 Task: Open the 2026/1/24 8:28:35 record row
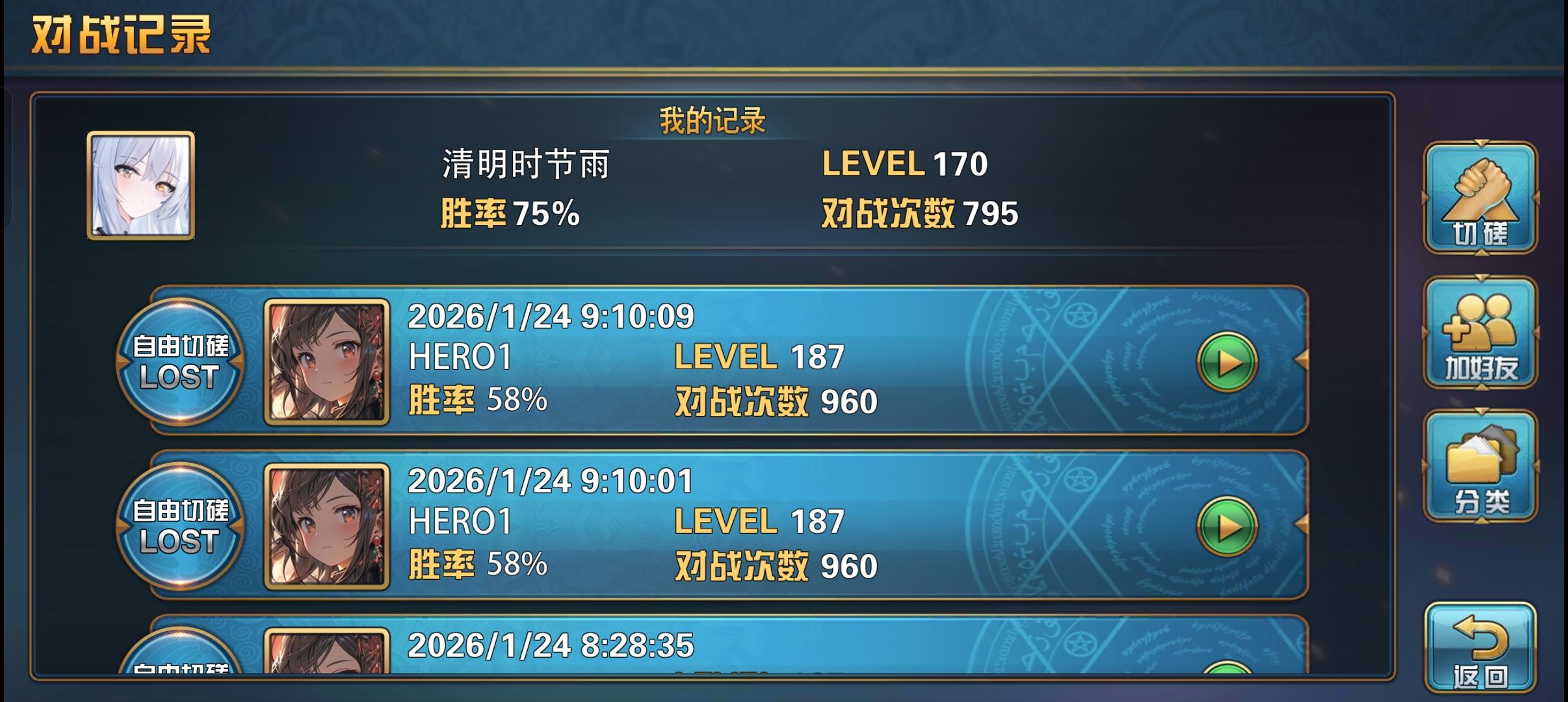[x=729, y=645]
